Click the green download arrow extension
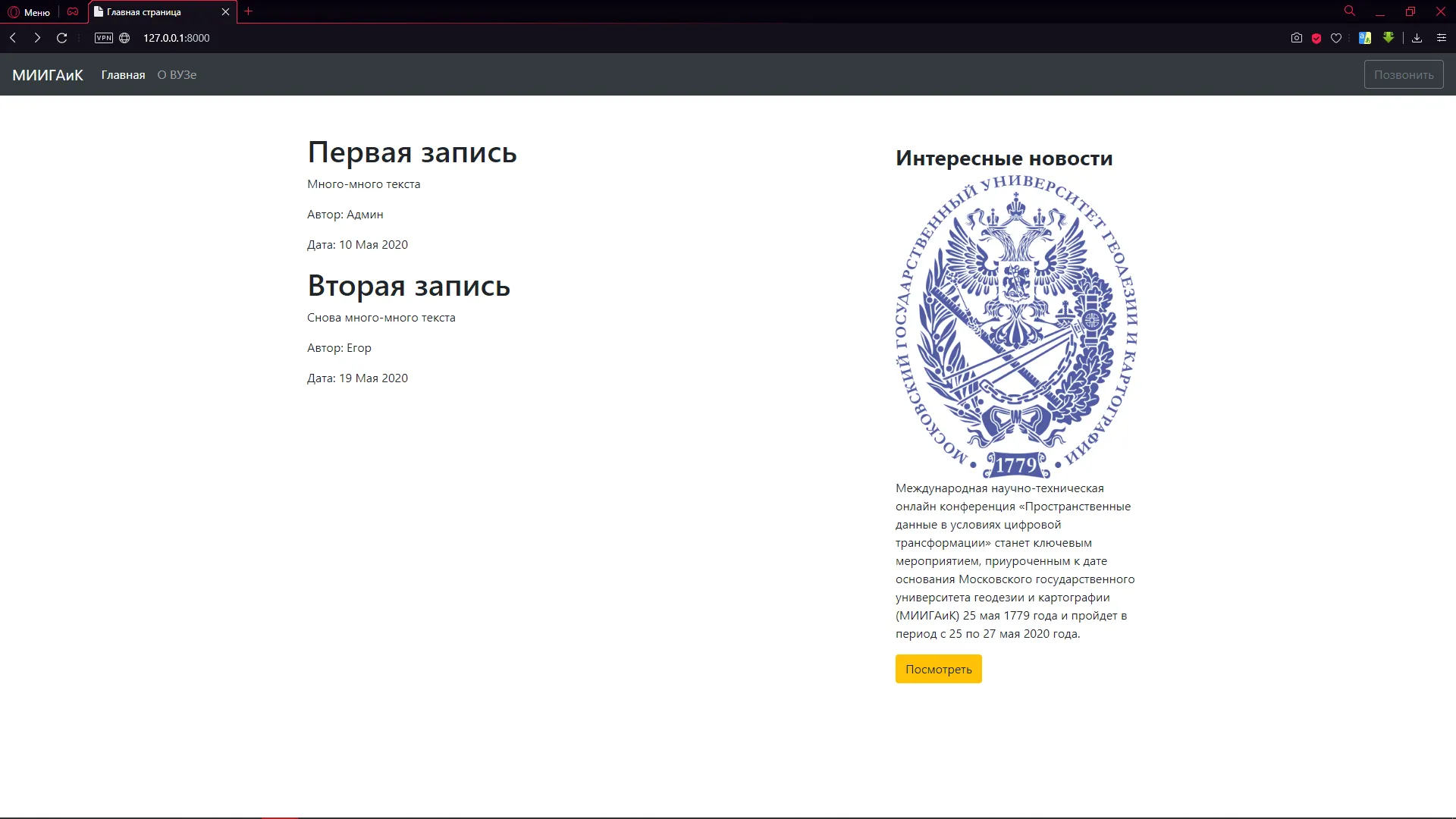This screenshot has width=1456, height=819. tap(1388, 37)
